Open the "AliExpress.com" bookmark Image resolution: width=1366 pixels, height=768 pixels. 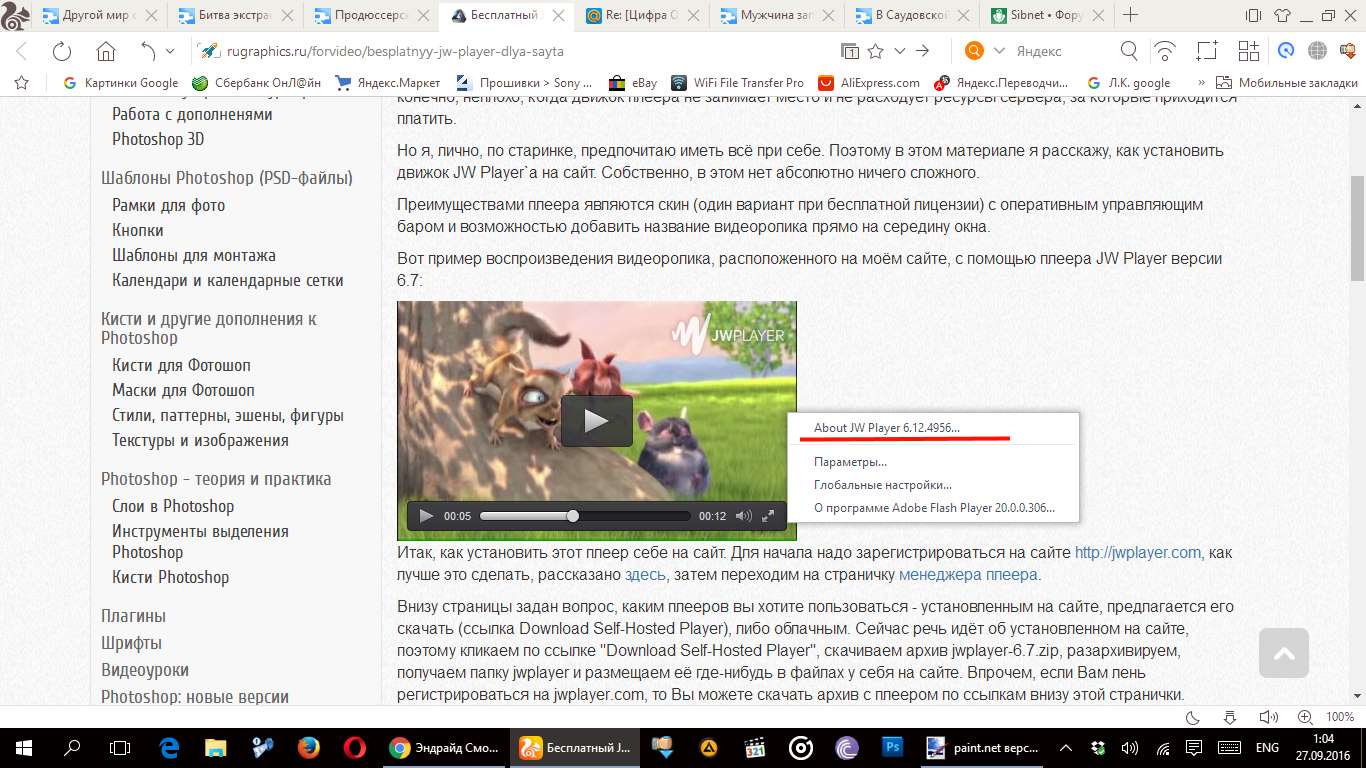(x=869, y=83)
